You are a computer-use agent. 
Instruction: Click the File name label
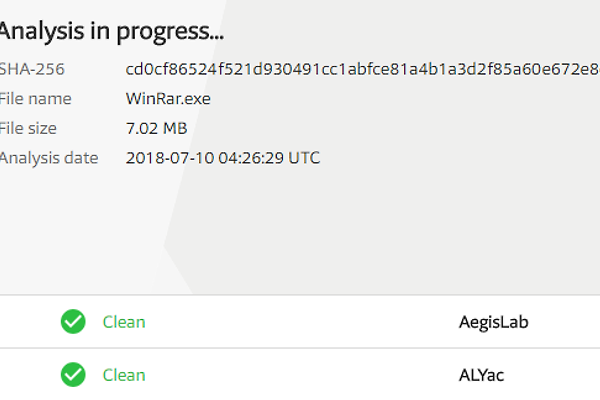pyautogui.click(x=34, y=99)
